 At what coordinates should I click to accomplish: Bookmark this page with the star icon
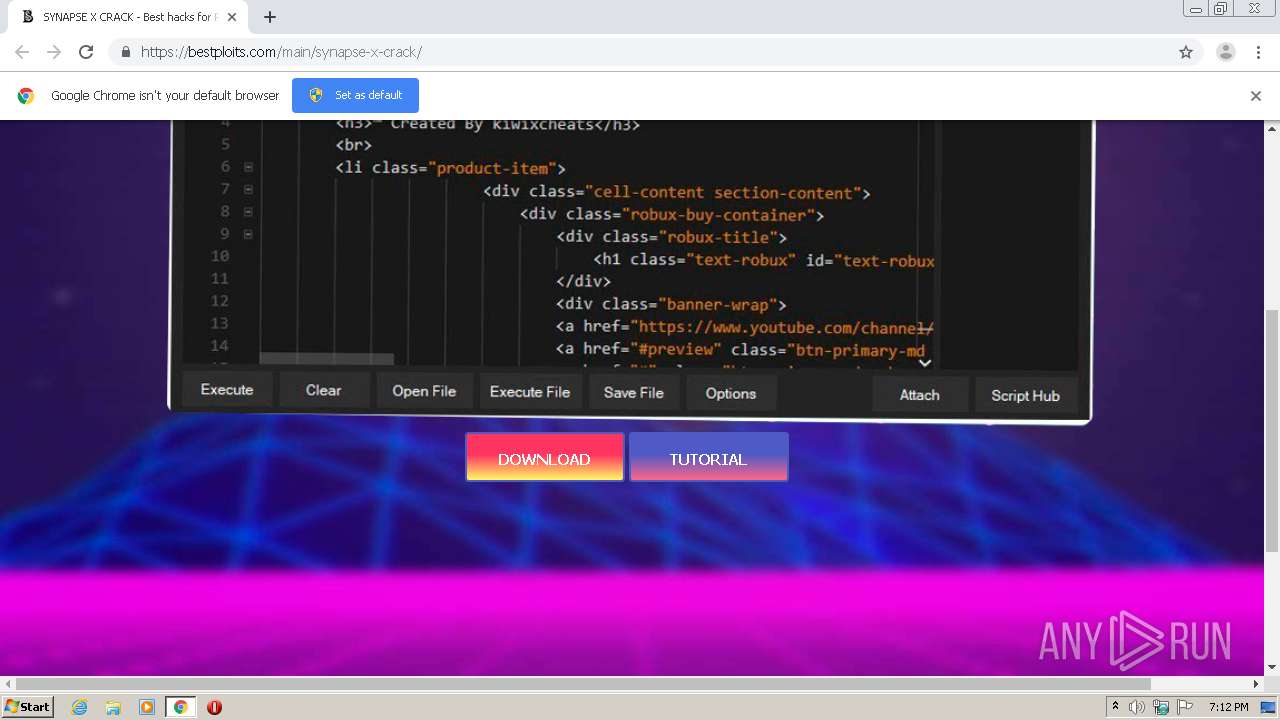[1186, 52]
